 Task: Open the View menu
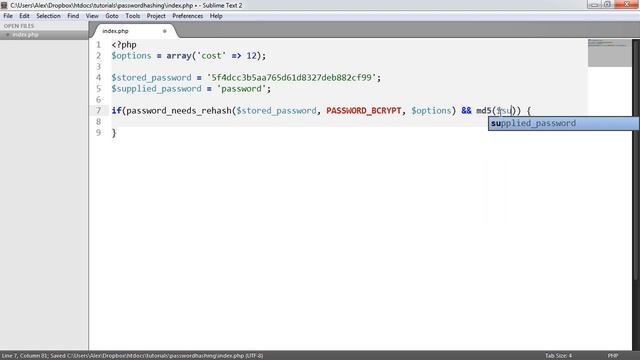92,16
